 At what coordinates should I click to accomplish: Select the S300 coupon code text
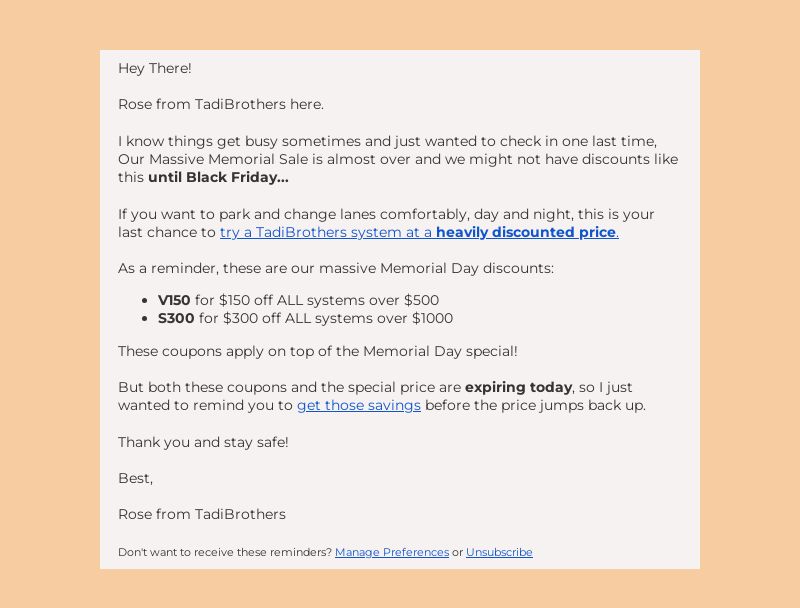click(176, 318)
